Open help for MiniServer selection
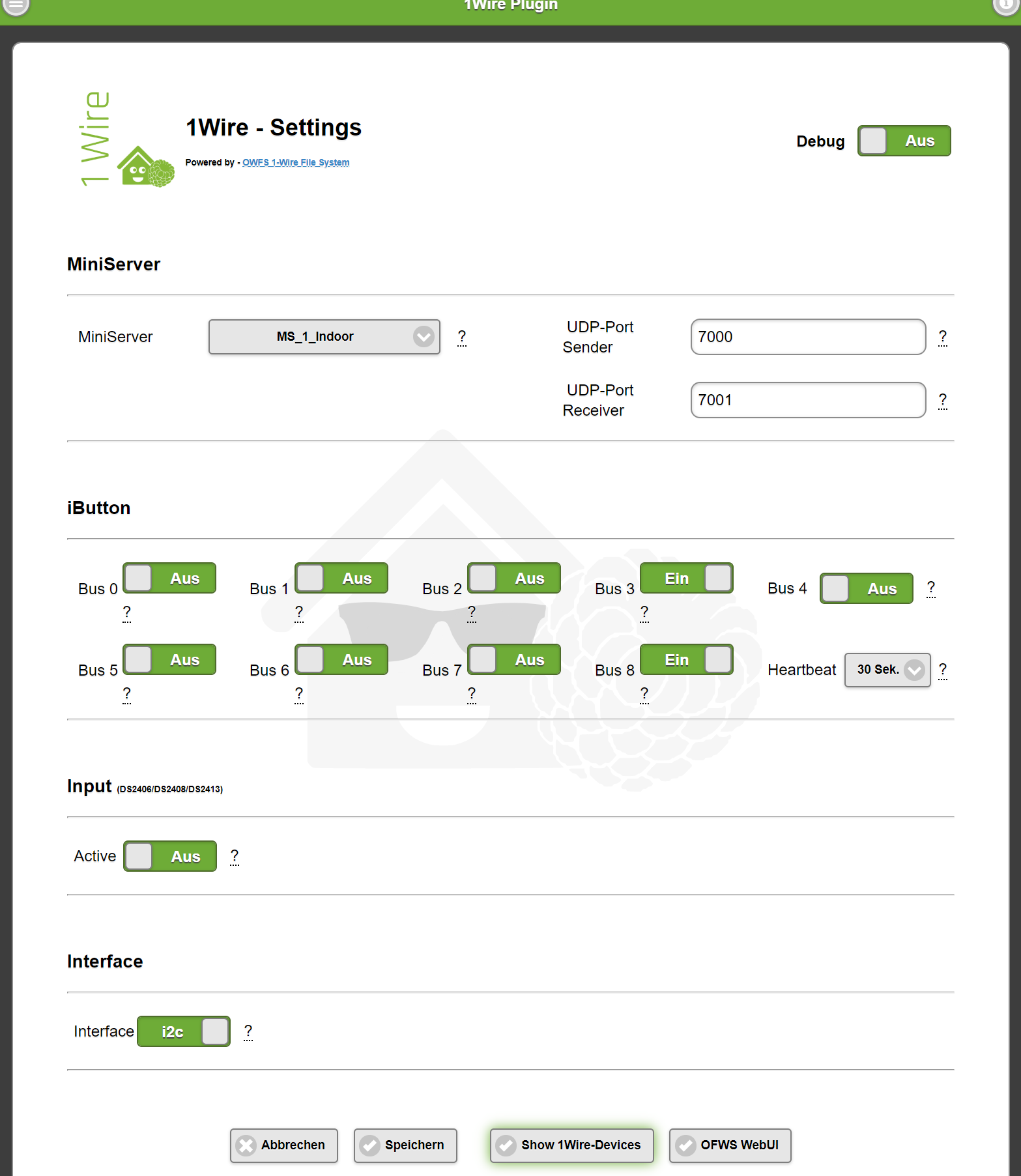The image size is (1021, 1176). 462,337
